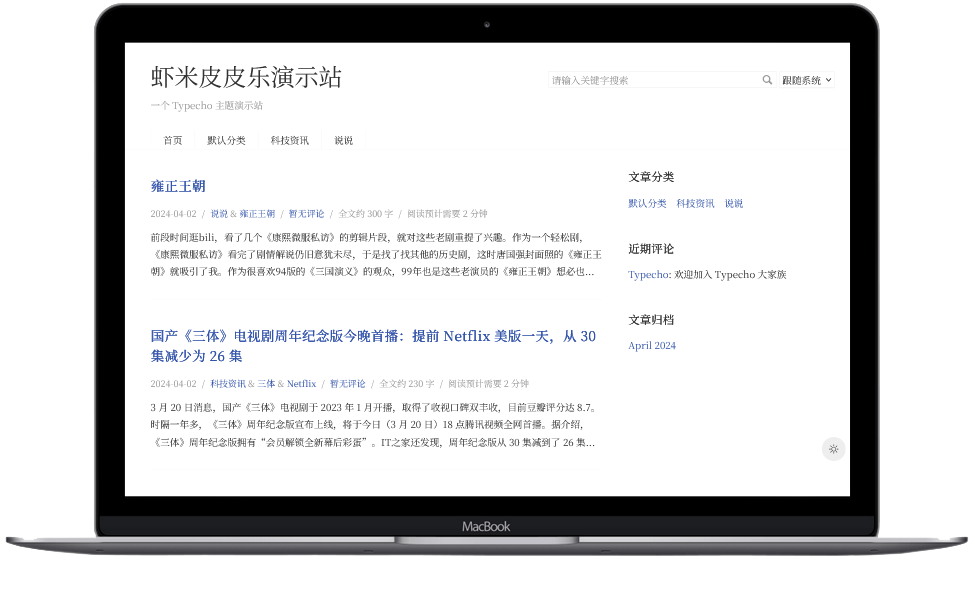Click the Typecho commenter link in 近期评论
Viewport: 975px width, 609px height.
click(646, 274)
